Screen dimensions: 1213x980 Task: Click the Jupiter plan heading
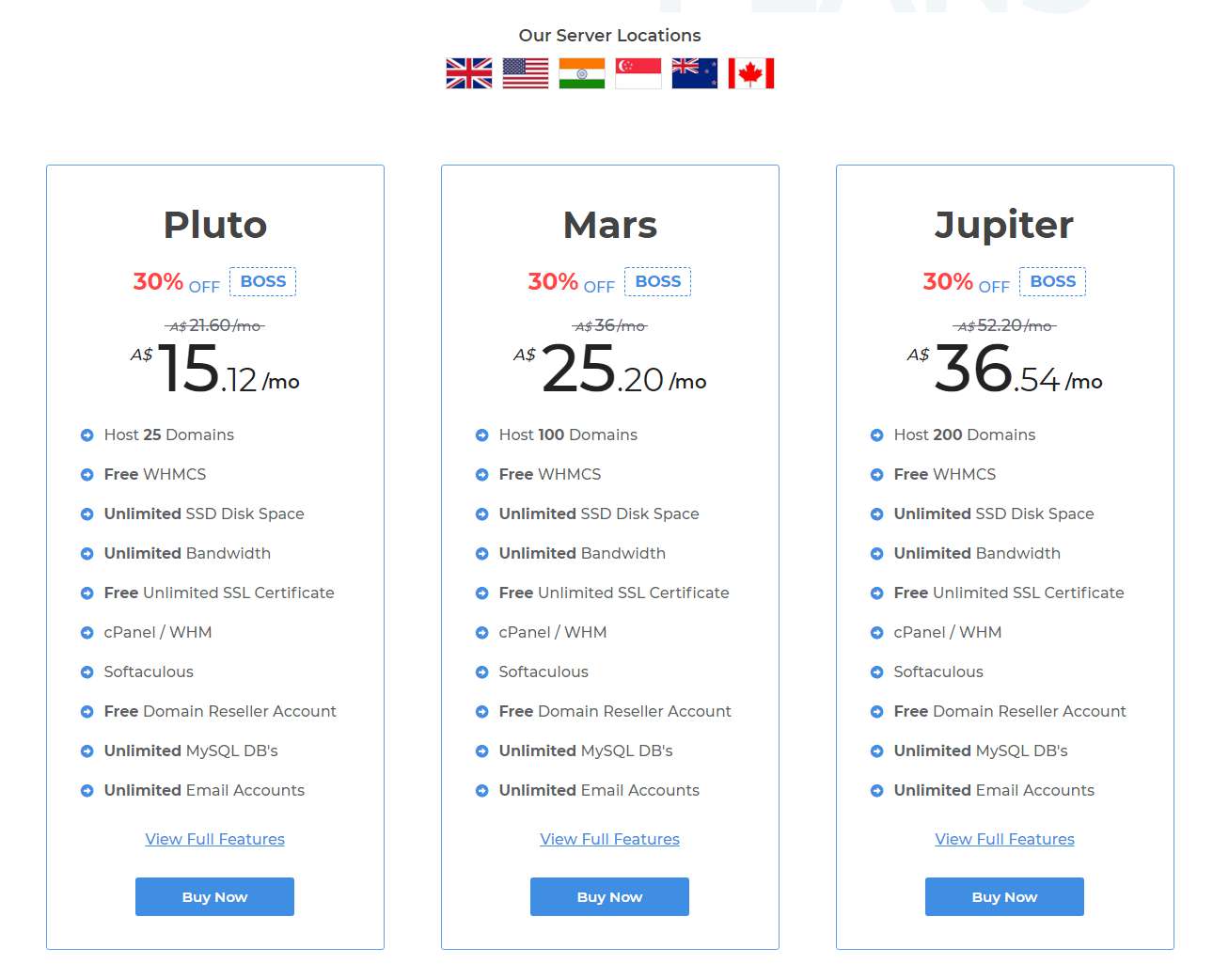click(x=1004, y=225)
